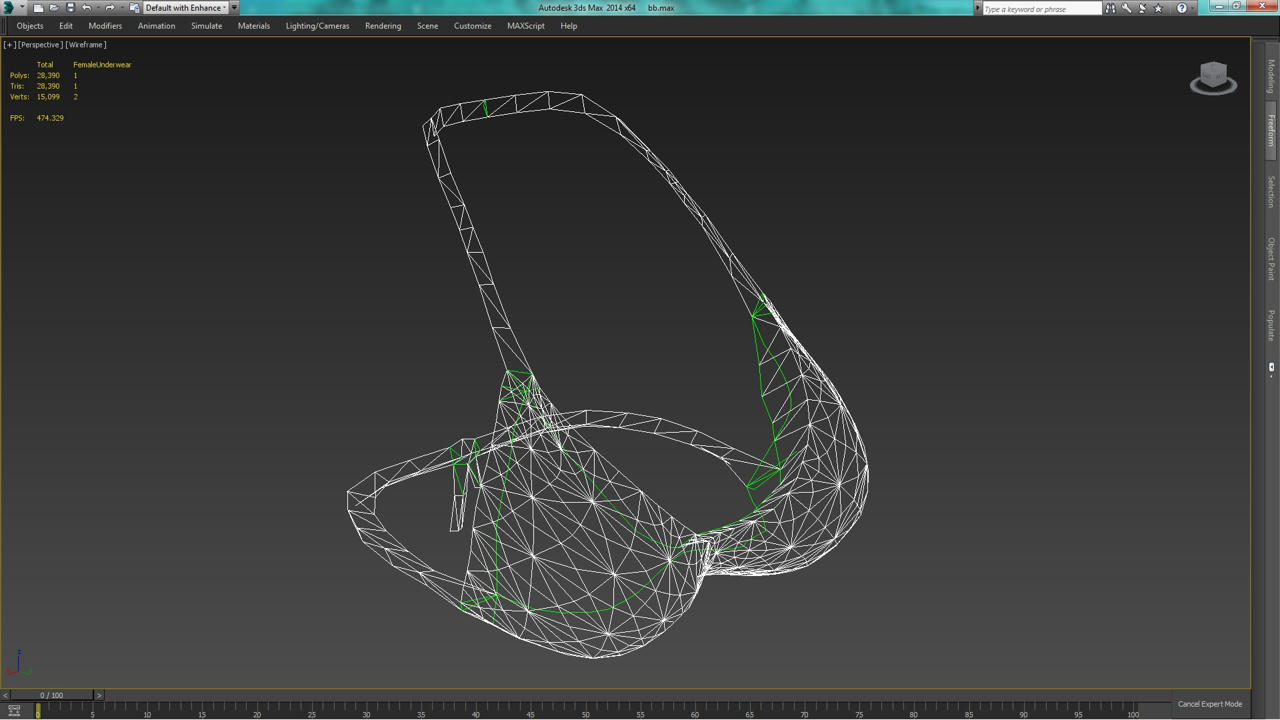Open the Lighting/Cameras menu
The height and width of the screenshot is (720, 1280).
click(x=317, y=26)
